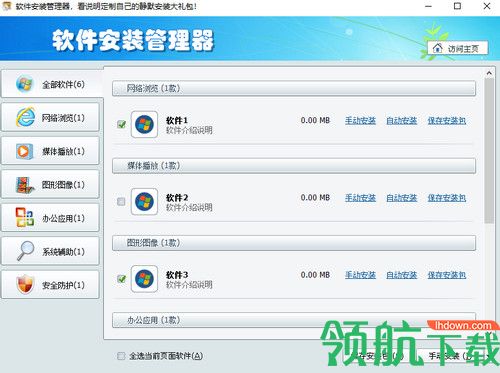Click 自动安装 link for 软件1
The height and width of the screenshot is (373, 500).
(402, 121)
